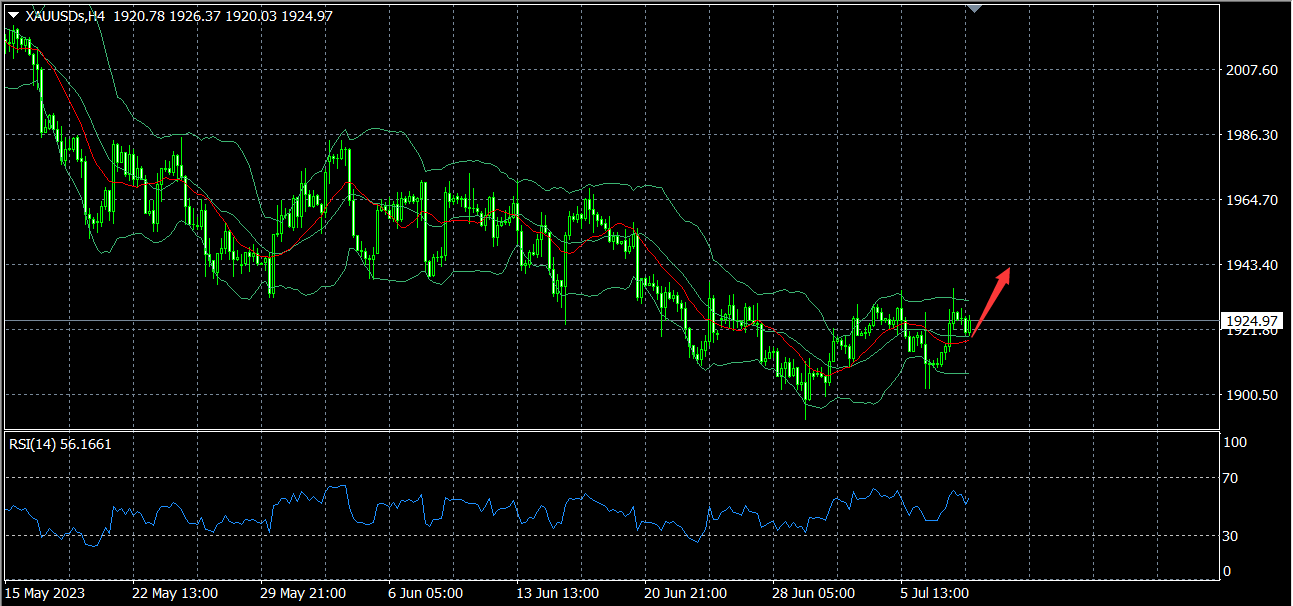Click the 29 May 21:00 time label
Screen dimensions: 1293x606
coord(303,593)
